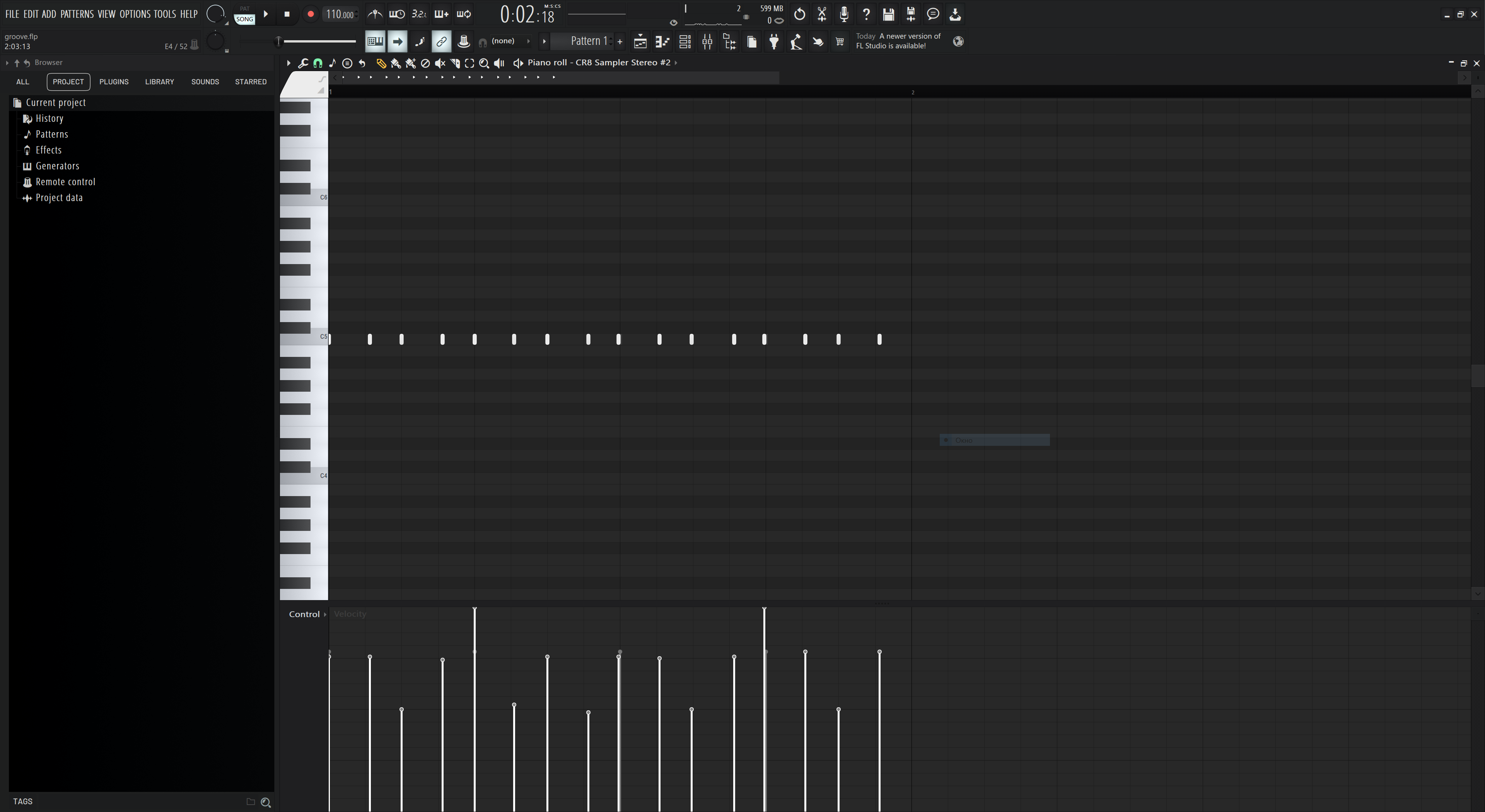Switch to the PLUGINS browser tab
Viewport: 1485px width, 812px height.
click(x=114, y=82)
